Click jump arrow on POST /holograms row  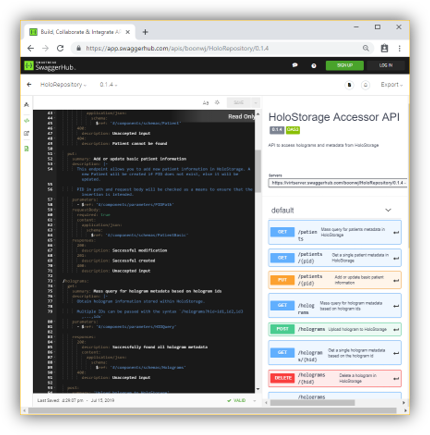(396, 330)
